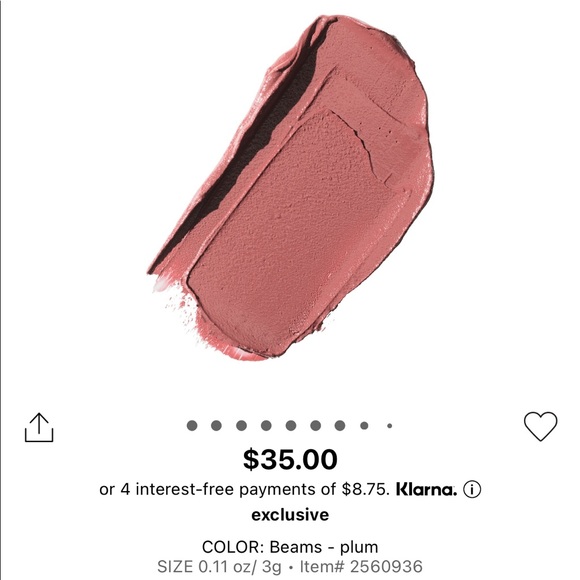
Task: Select the second image pagination dot
Action: point(216,425)
